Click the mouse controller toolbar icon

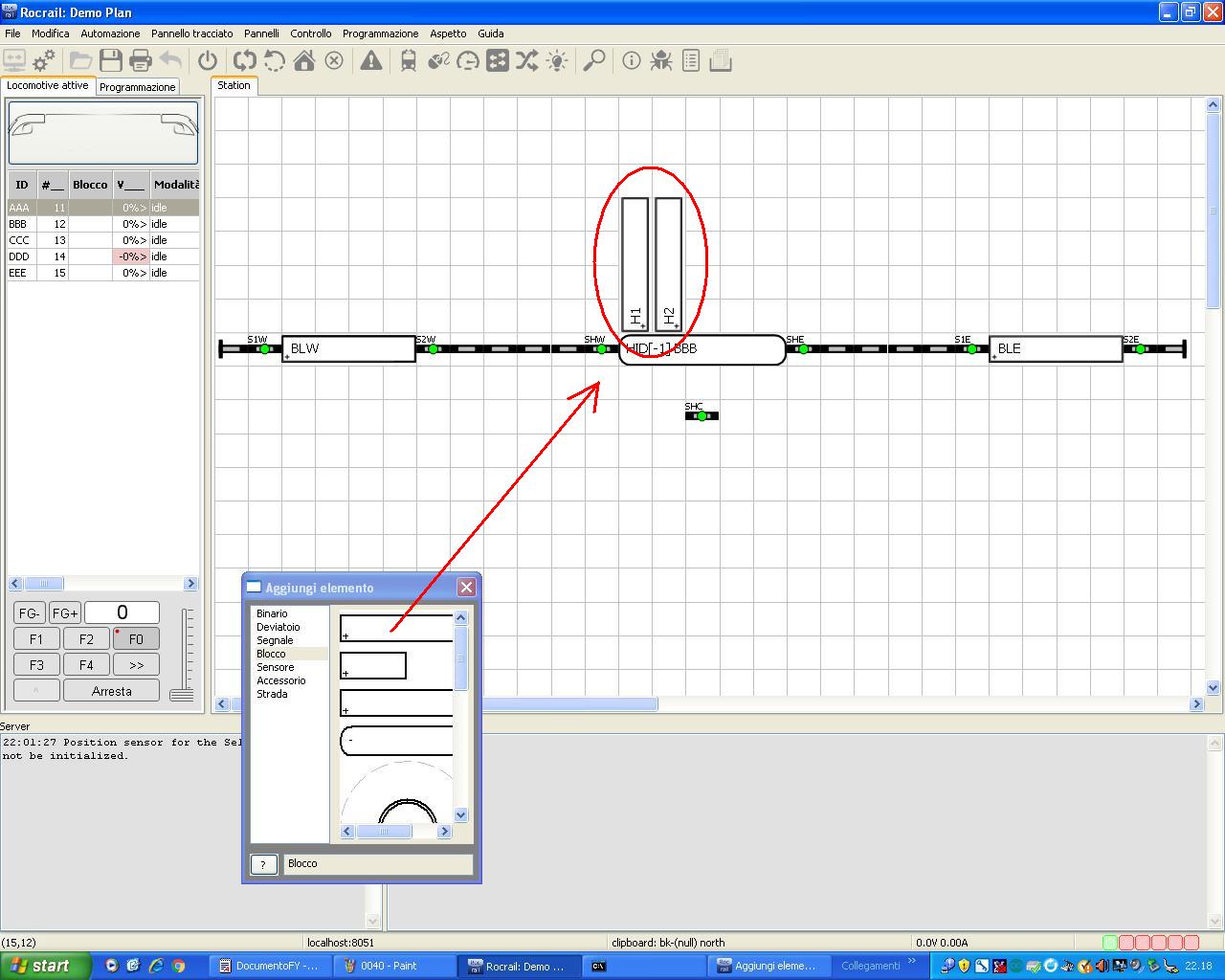[438, 61]
